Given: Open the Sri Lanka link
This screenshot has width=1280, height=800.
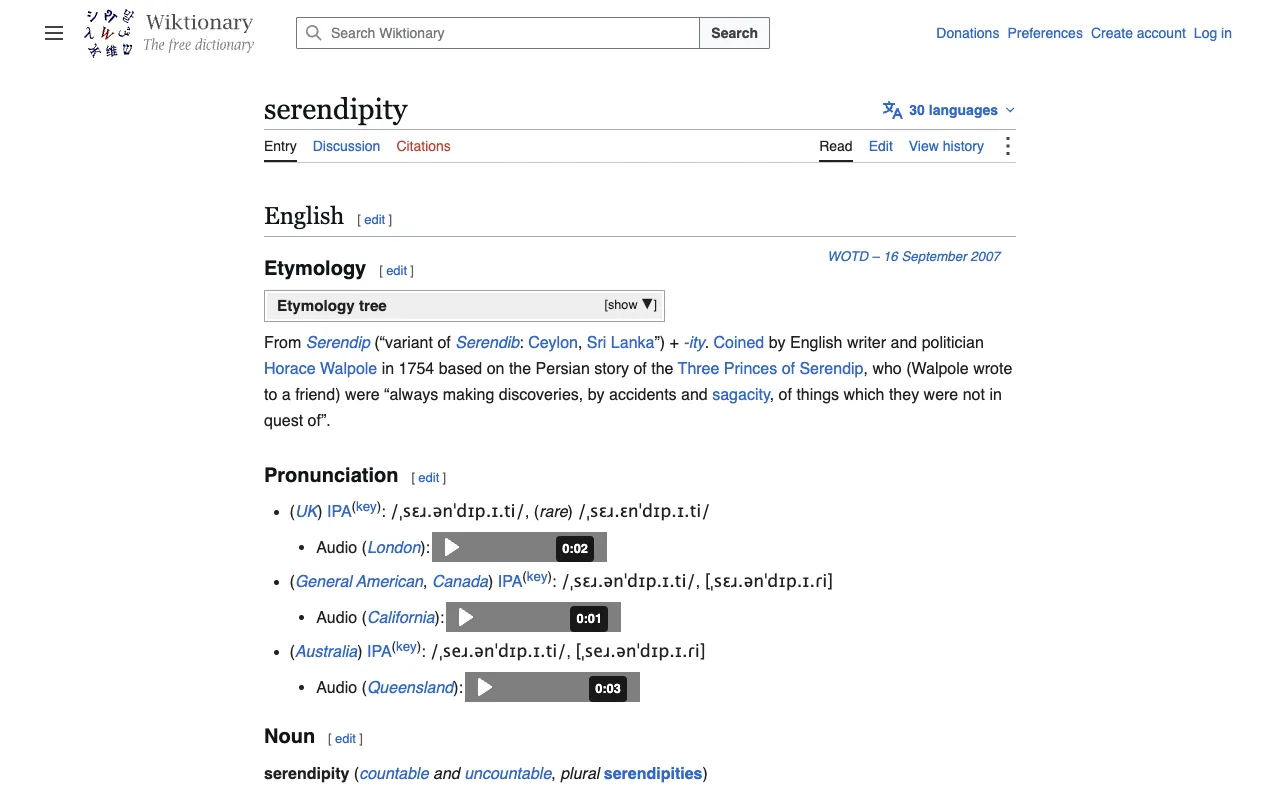Looking at the screenshot, I should coord(620,342).
